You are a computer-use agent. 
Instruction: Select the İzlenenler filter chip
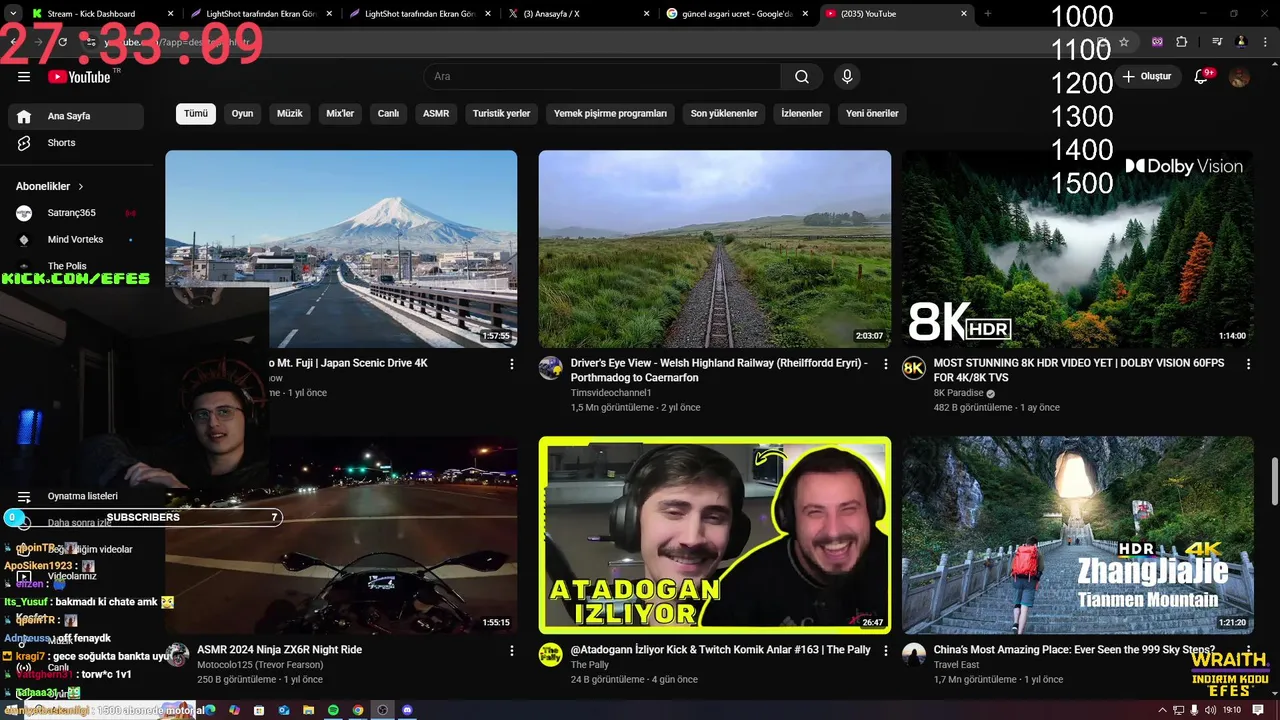tap(802, 113)
